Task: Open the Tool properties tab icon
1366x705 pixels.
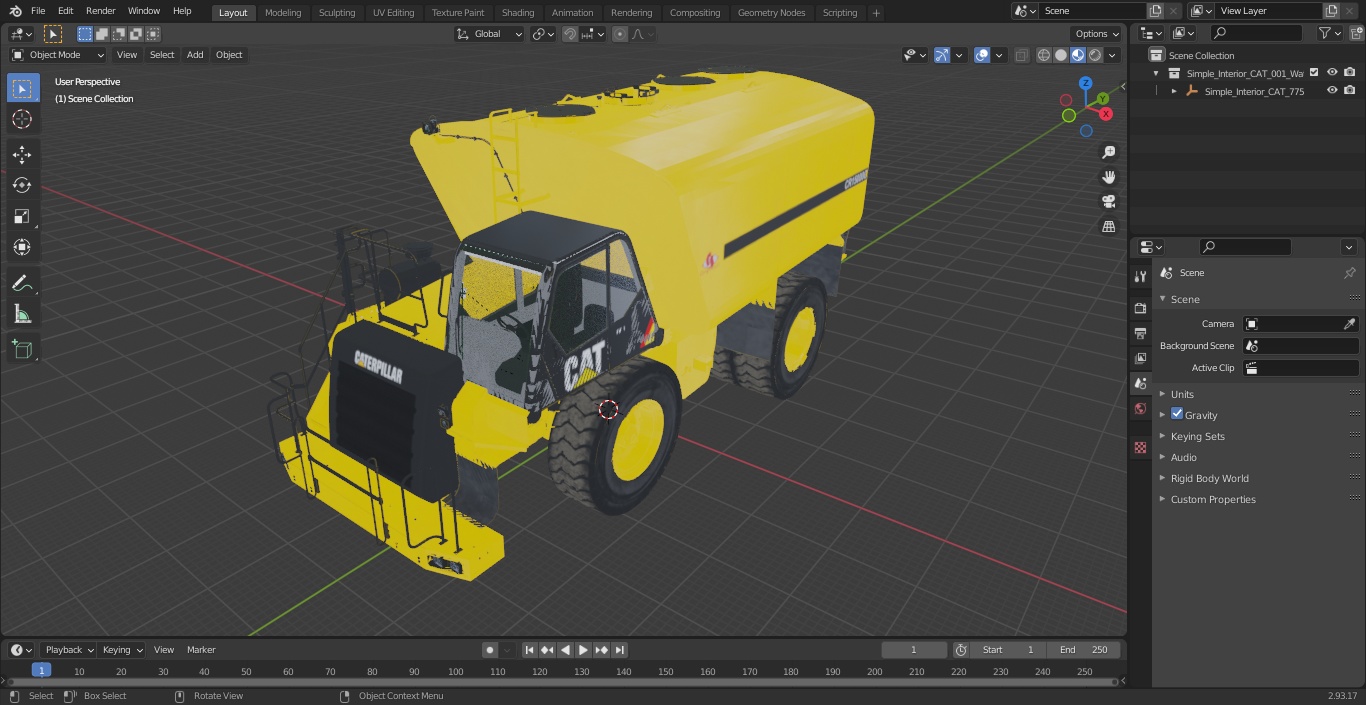Action: (1140, 277)
